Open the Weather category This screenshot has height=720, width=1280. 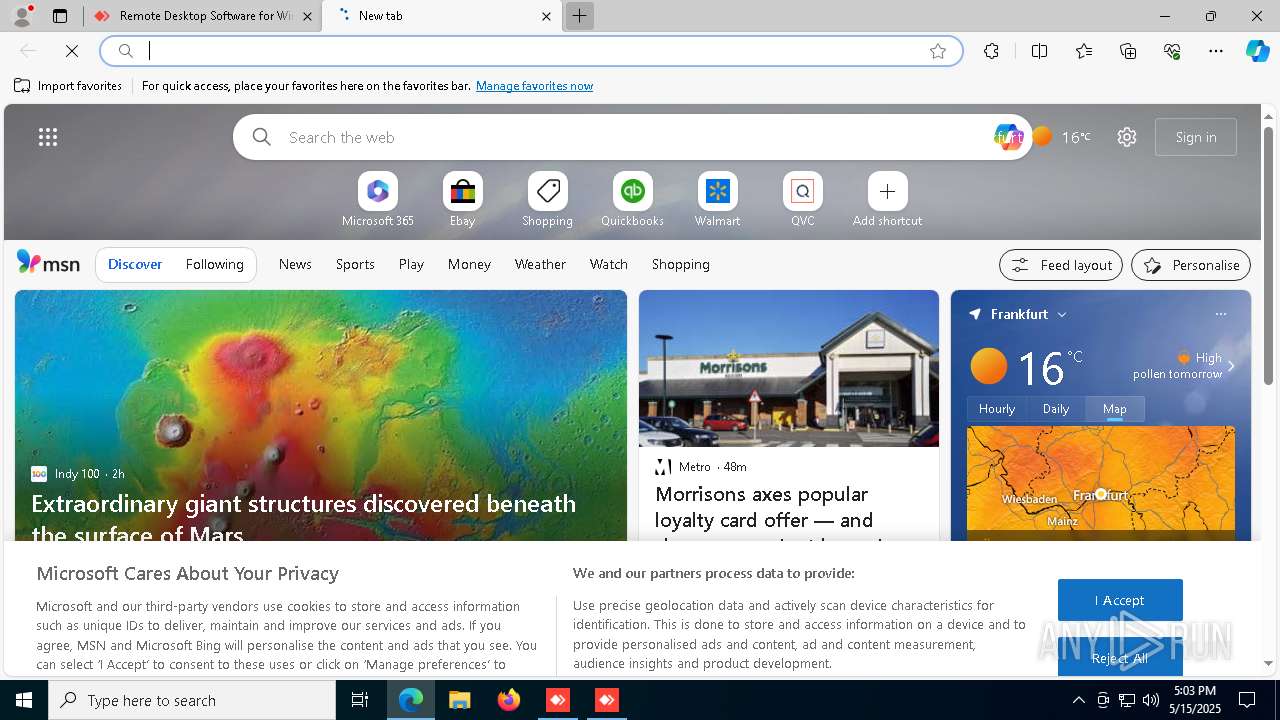click(540, 264)
